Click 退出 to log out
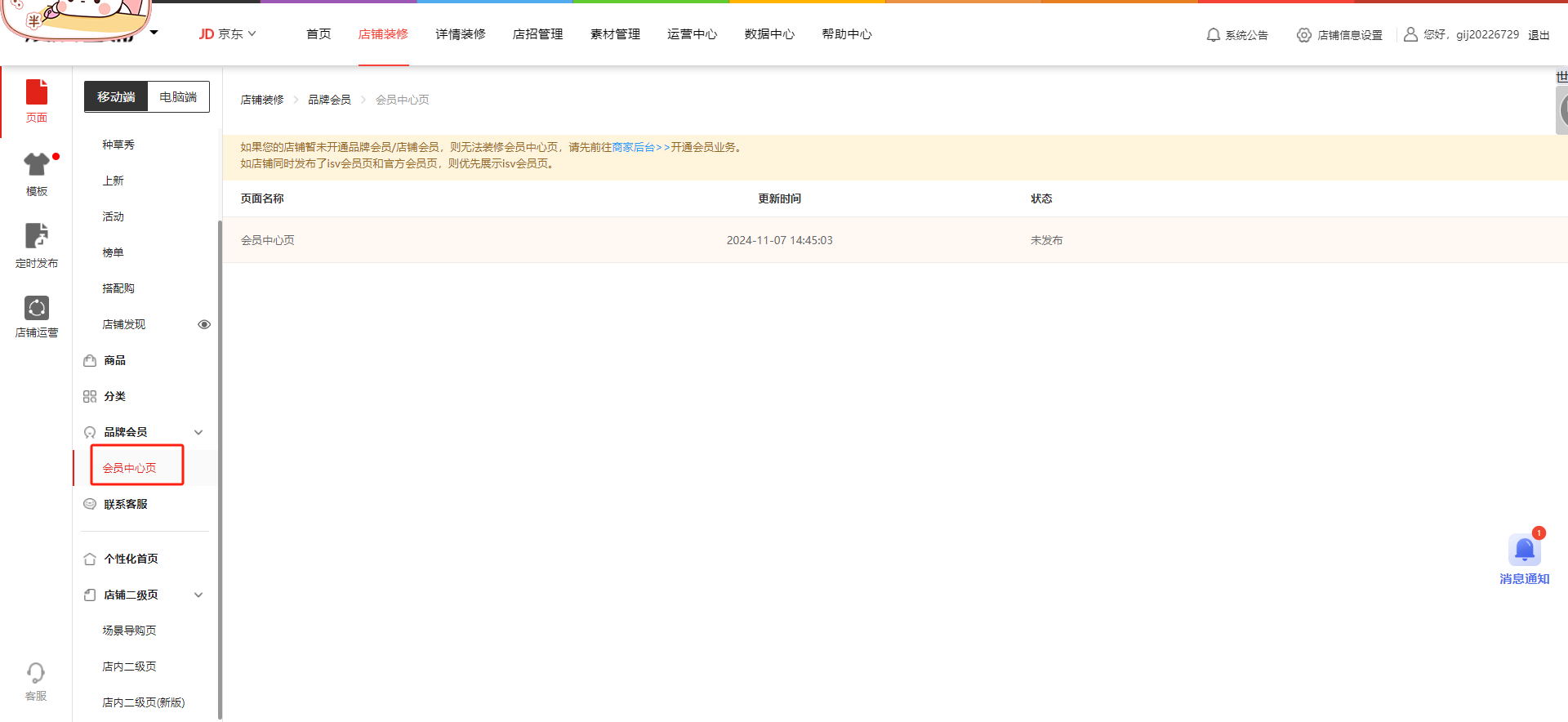The width and height of the screenshot is (1568, 722). [1539, 35]
